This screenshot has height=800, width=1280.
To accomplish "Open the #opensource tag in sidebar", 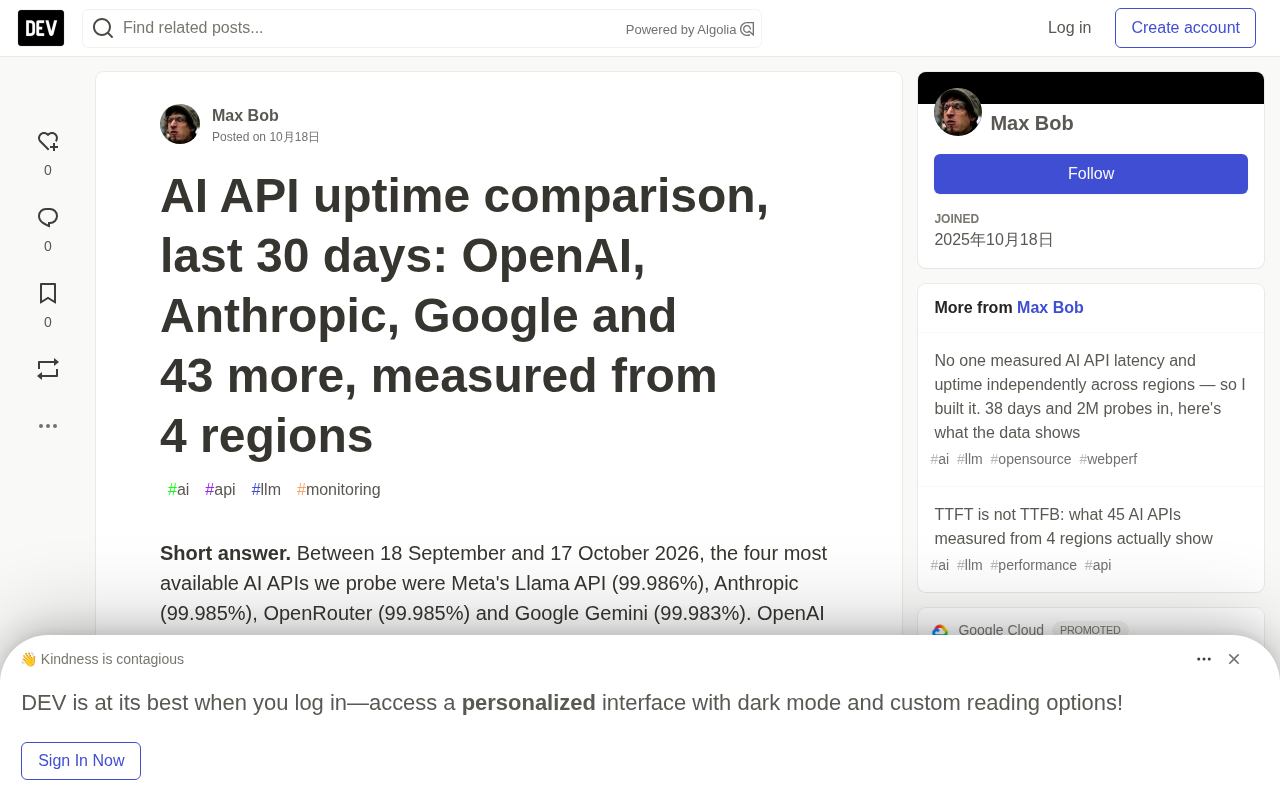I will tap(1031, 459).
